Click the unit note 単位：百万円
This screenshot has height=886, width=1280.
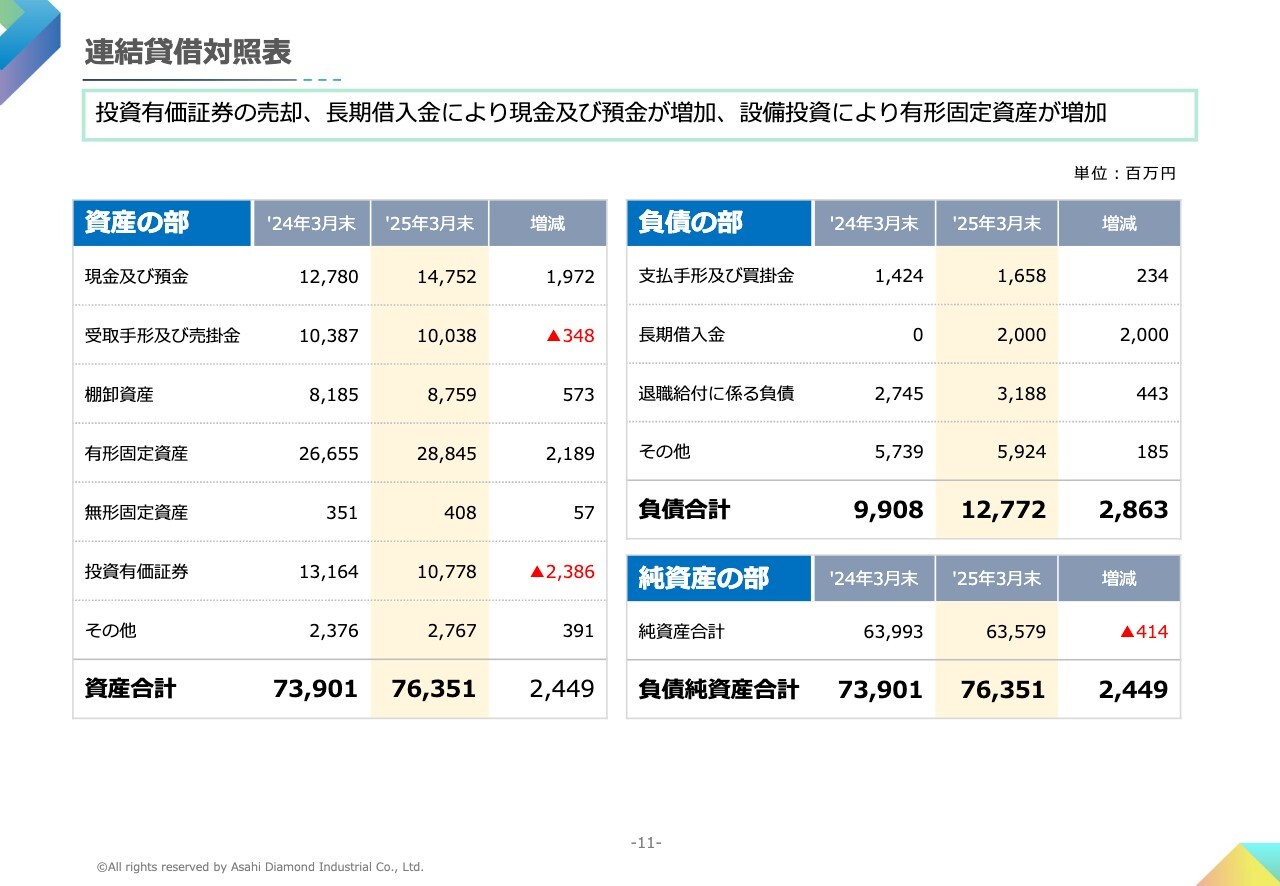coord(1125,173)
